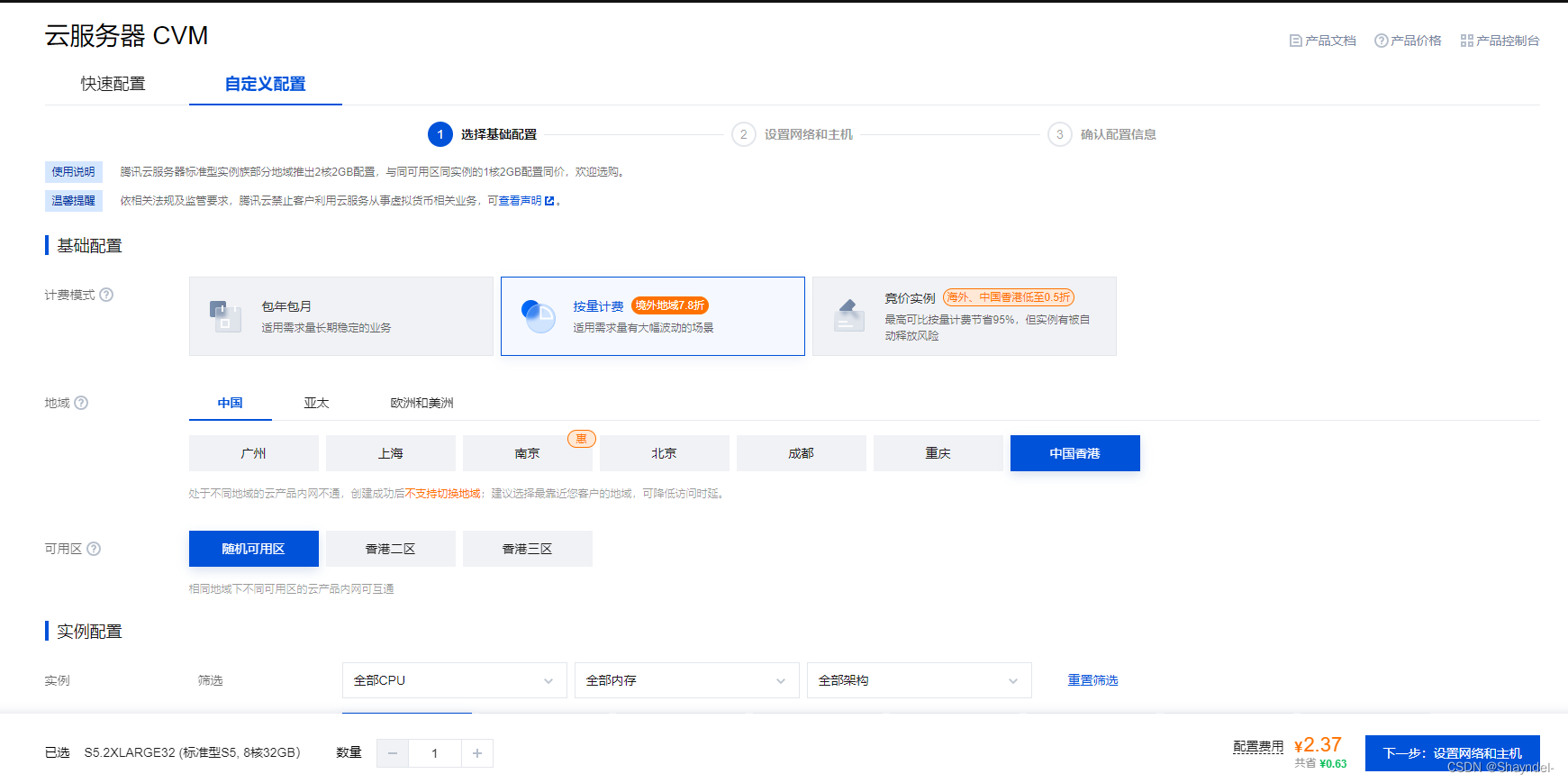Click the 不支持切换地域 warning text
This screenshot has width=1568, height=783.
click(x=443, y=494)
